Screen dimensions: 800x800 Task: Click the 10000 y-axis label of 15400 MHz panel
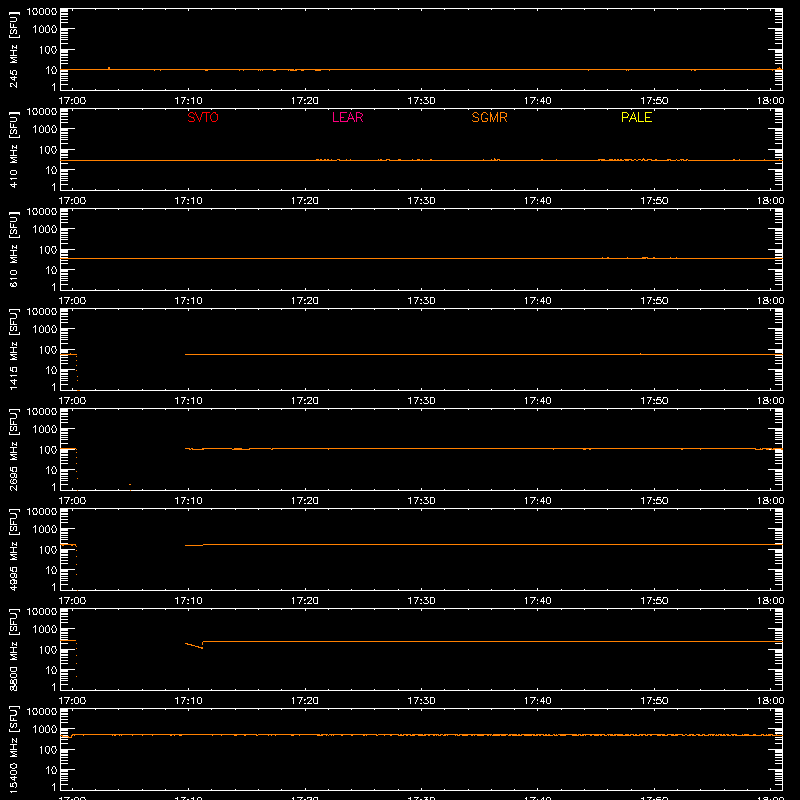(42, 712)
